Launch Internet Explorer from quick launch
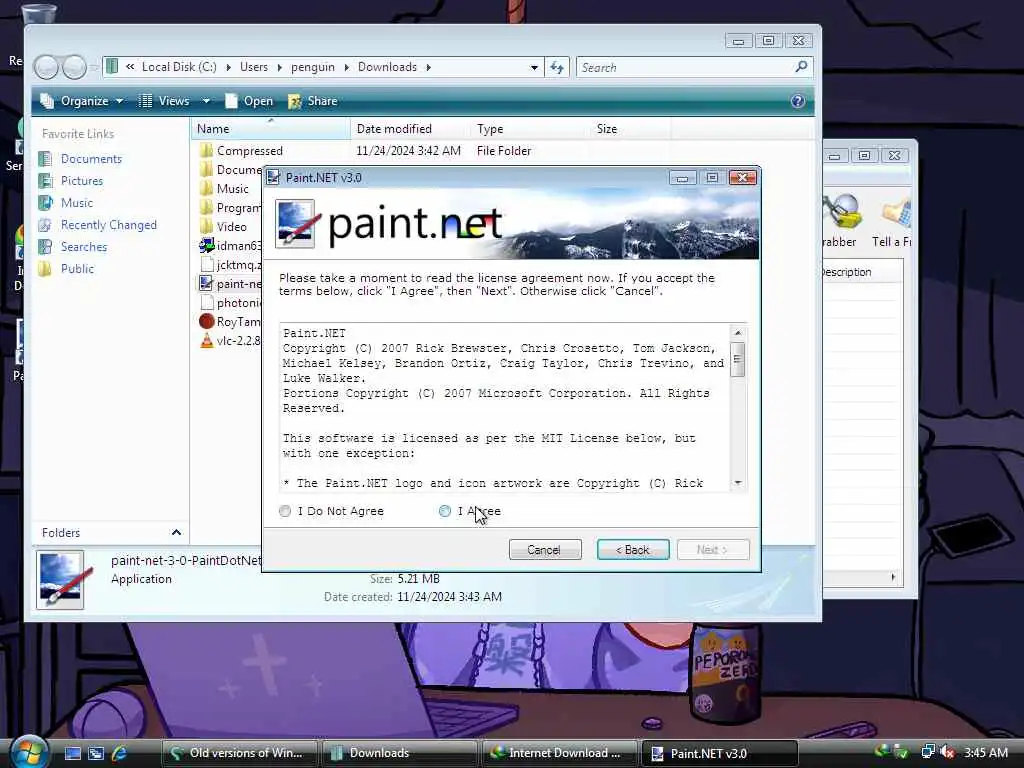1024x768 pixels. (x=120, y=753)
